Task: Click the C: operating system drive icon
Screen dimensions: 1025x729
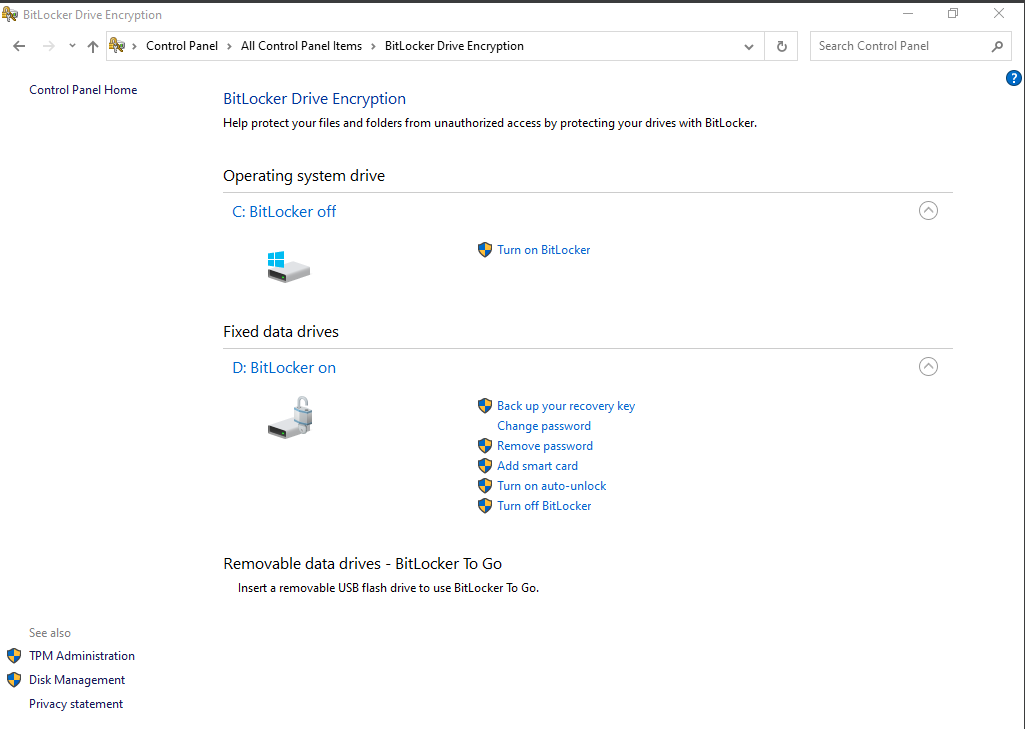Action: point(288,266)
